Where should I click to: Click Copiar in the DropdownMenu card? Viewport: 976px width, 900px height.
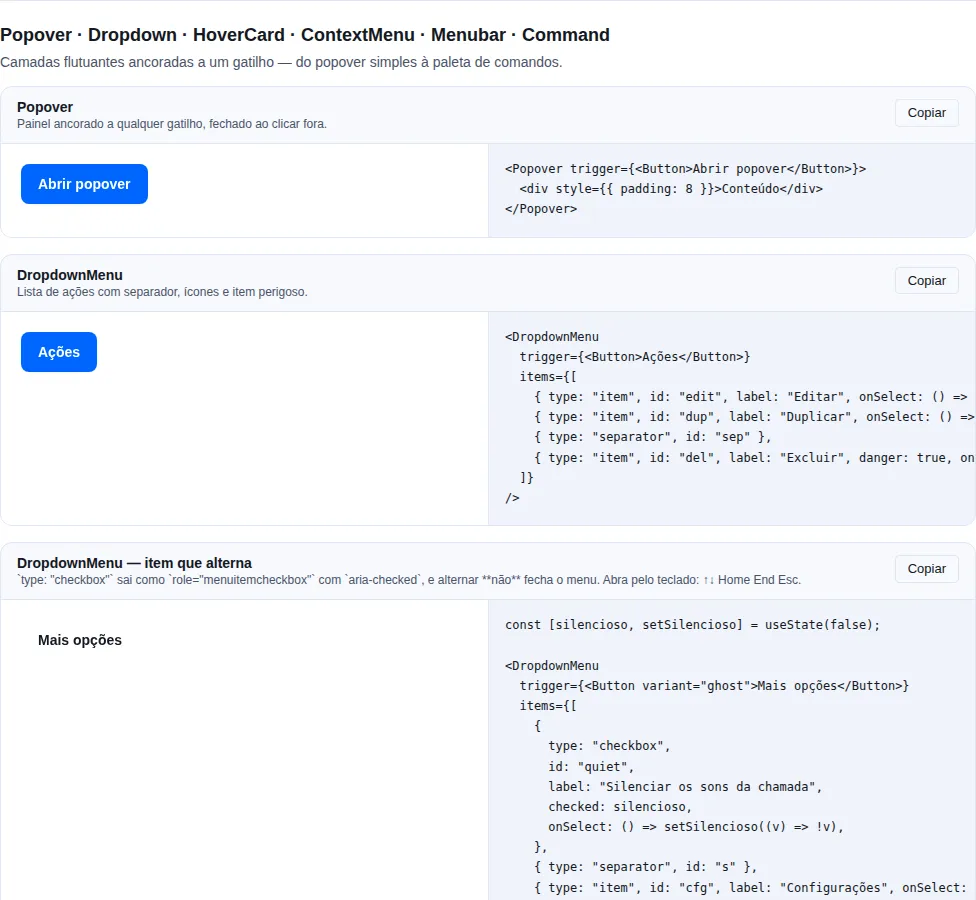point(926,281)
